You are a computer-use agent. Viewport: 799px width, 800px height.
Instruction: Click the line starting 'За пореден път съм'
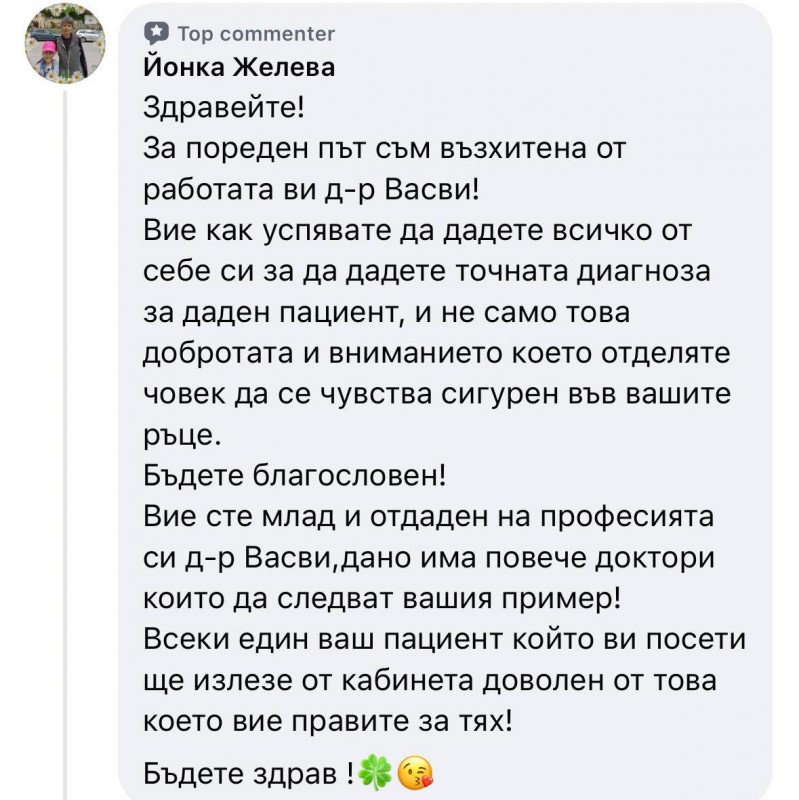[x=384, y=149]
